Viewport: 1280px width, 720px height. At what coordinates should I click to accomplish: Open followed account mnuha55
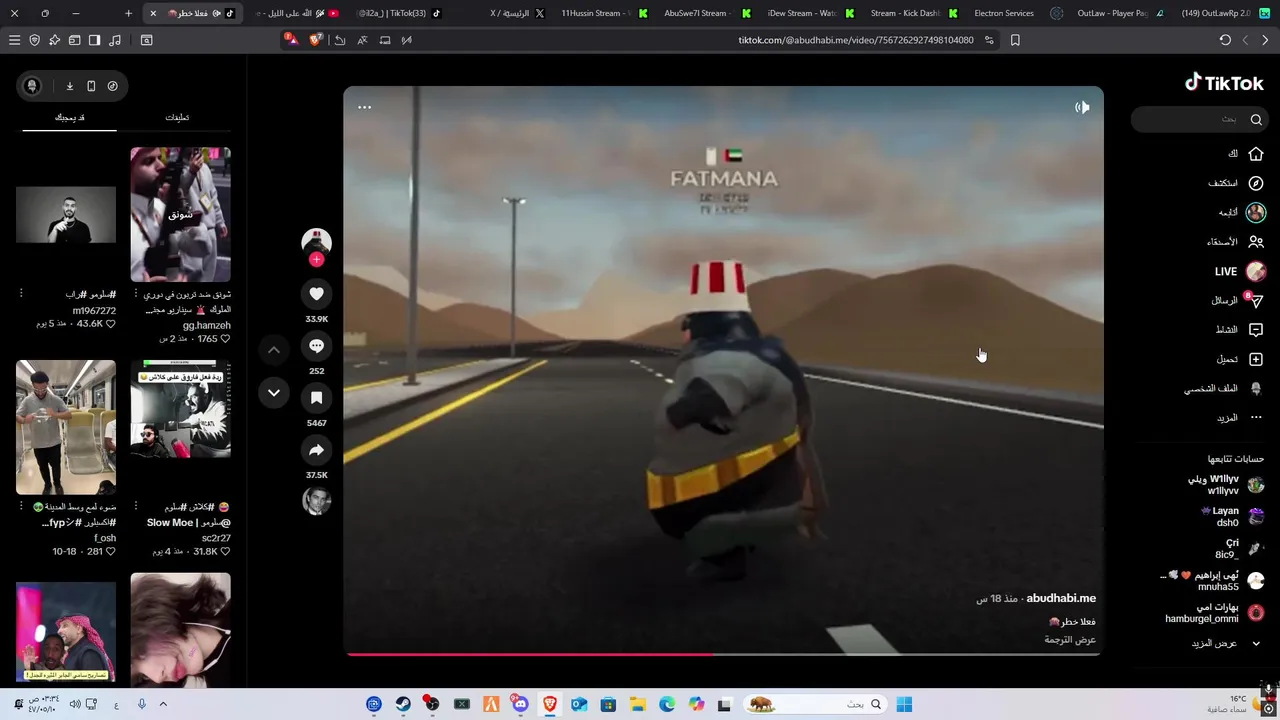[1214, 581]
